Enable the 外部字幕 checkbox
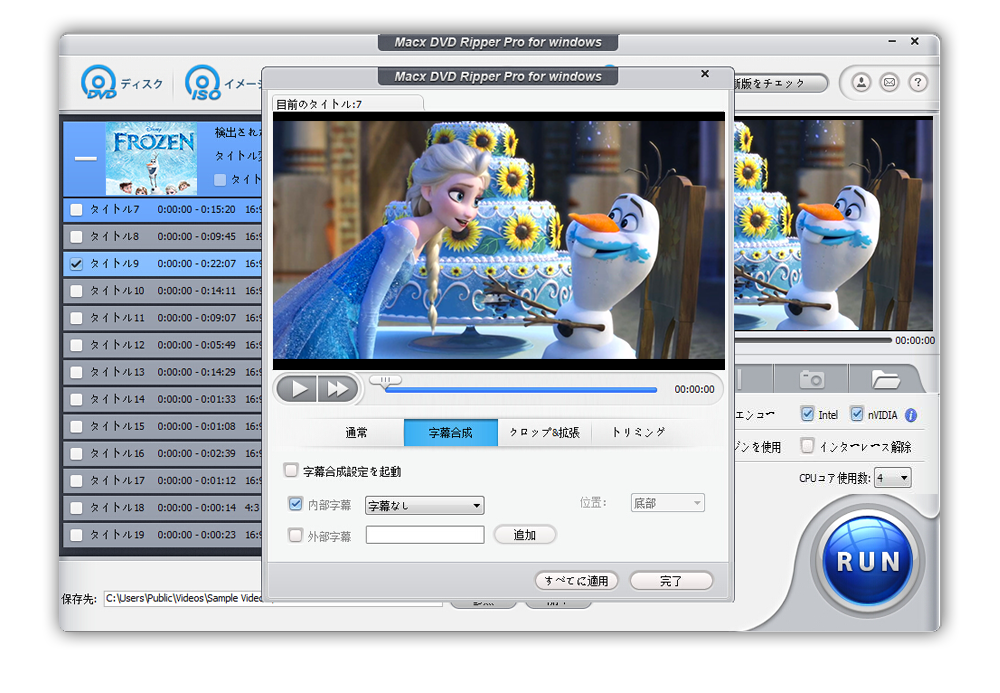Viewport: 1000px width, 693px height. pos(295,535)
